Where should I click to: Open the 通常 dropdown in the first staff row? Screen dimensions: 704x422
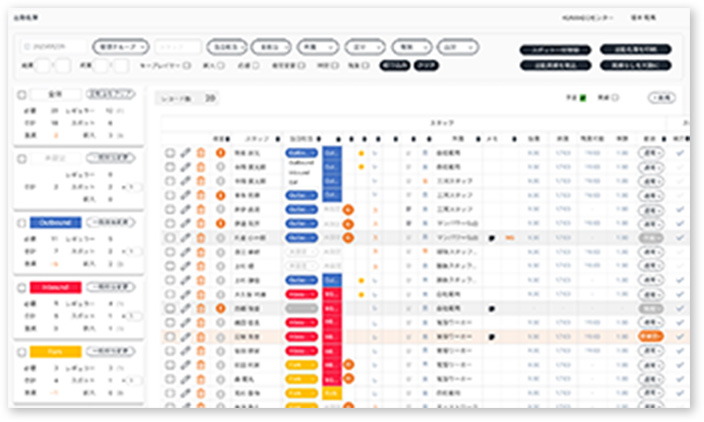click(651, 153)
